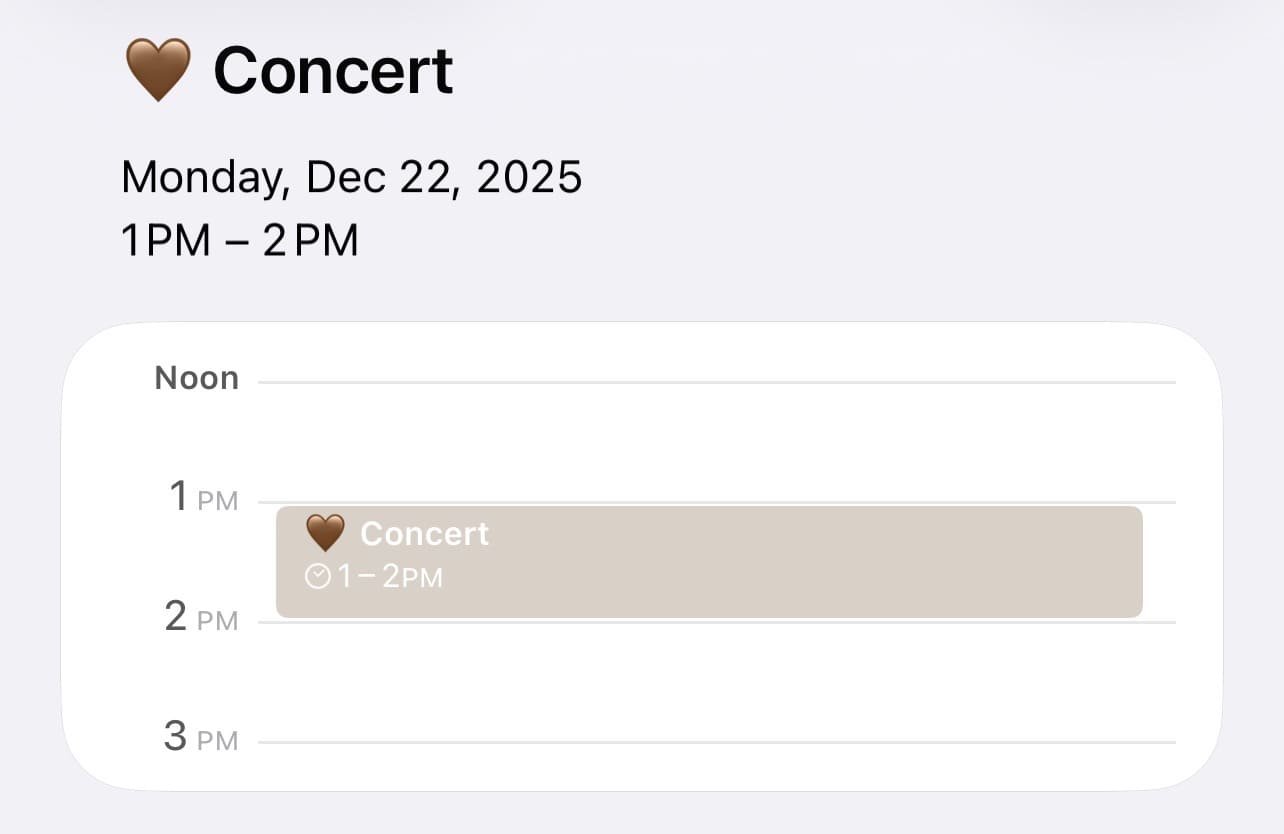Click empty space below the 3 PM line

click(x=715, y=767)
